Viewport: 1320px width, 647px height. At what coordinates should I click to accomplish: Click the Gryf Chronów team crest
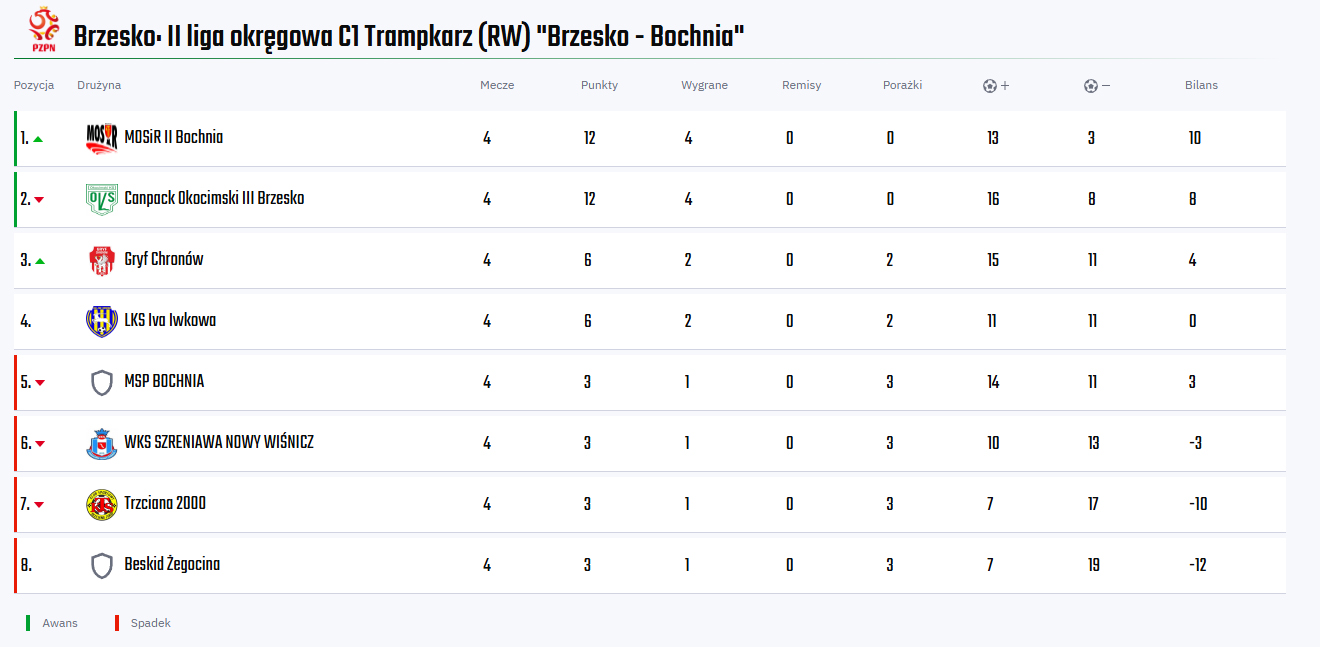click(102, 260)
